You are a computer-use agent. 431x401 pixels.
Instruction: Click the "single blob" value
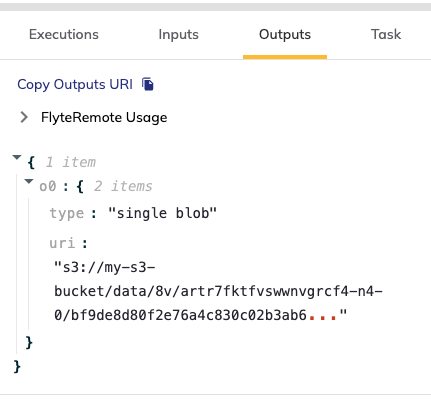point(163,213)
